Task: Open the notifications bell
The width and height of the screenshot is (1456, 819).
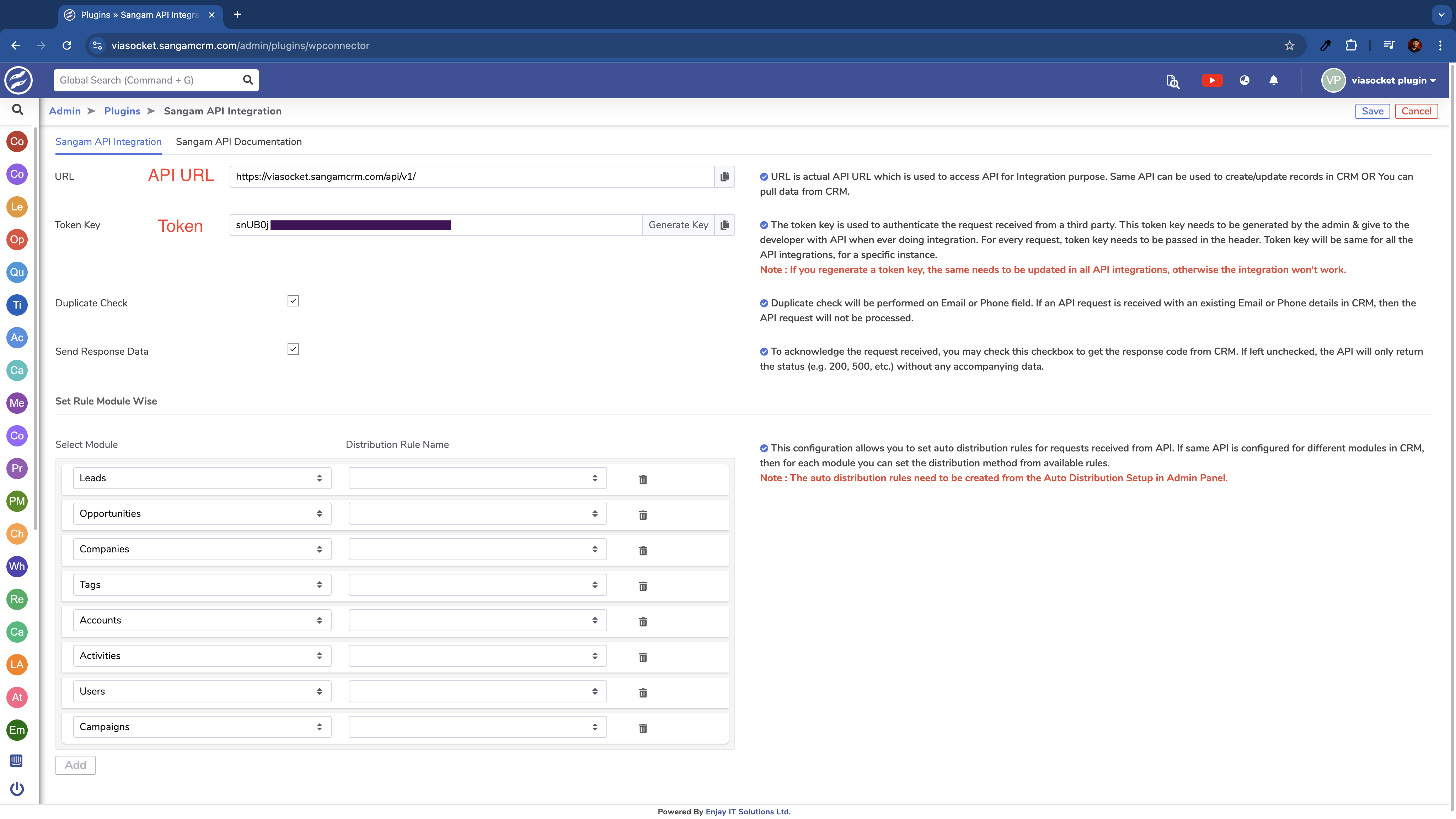Action: tap(1273, 80)
